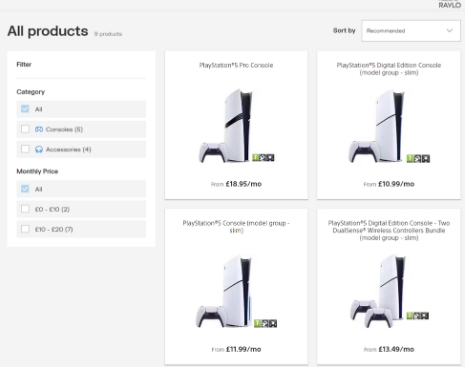This screenshot has height=369, width=468.
Task: Open the PlayStation 5 Pro Console title link
Action: [x=236, y=65]
